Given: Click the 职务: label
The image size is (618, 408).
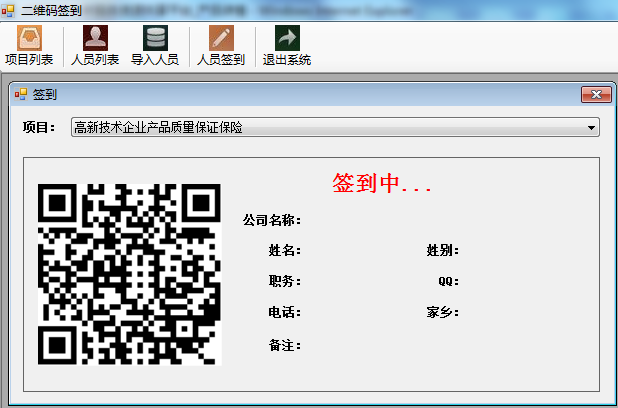Looking at the screenshot, I should point(285,281).
